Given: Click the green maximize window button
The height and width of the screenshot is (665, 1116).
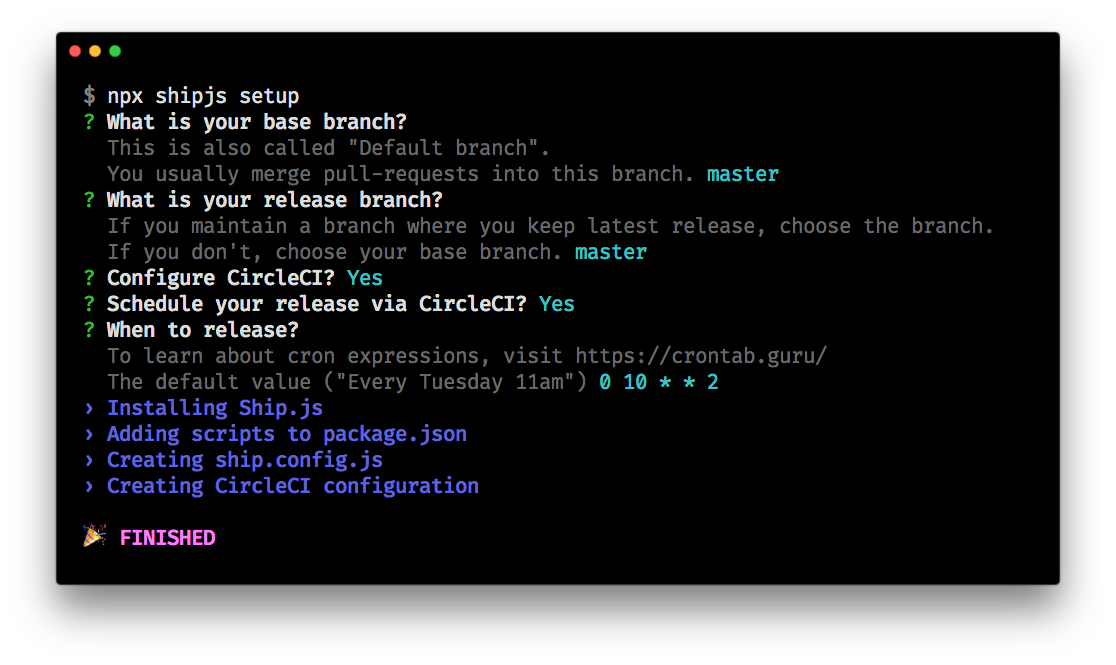Looking at the screenshot, I should pos(115,51).
